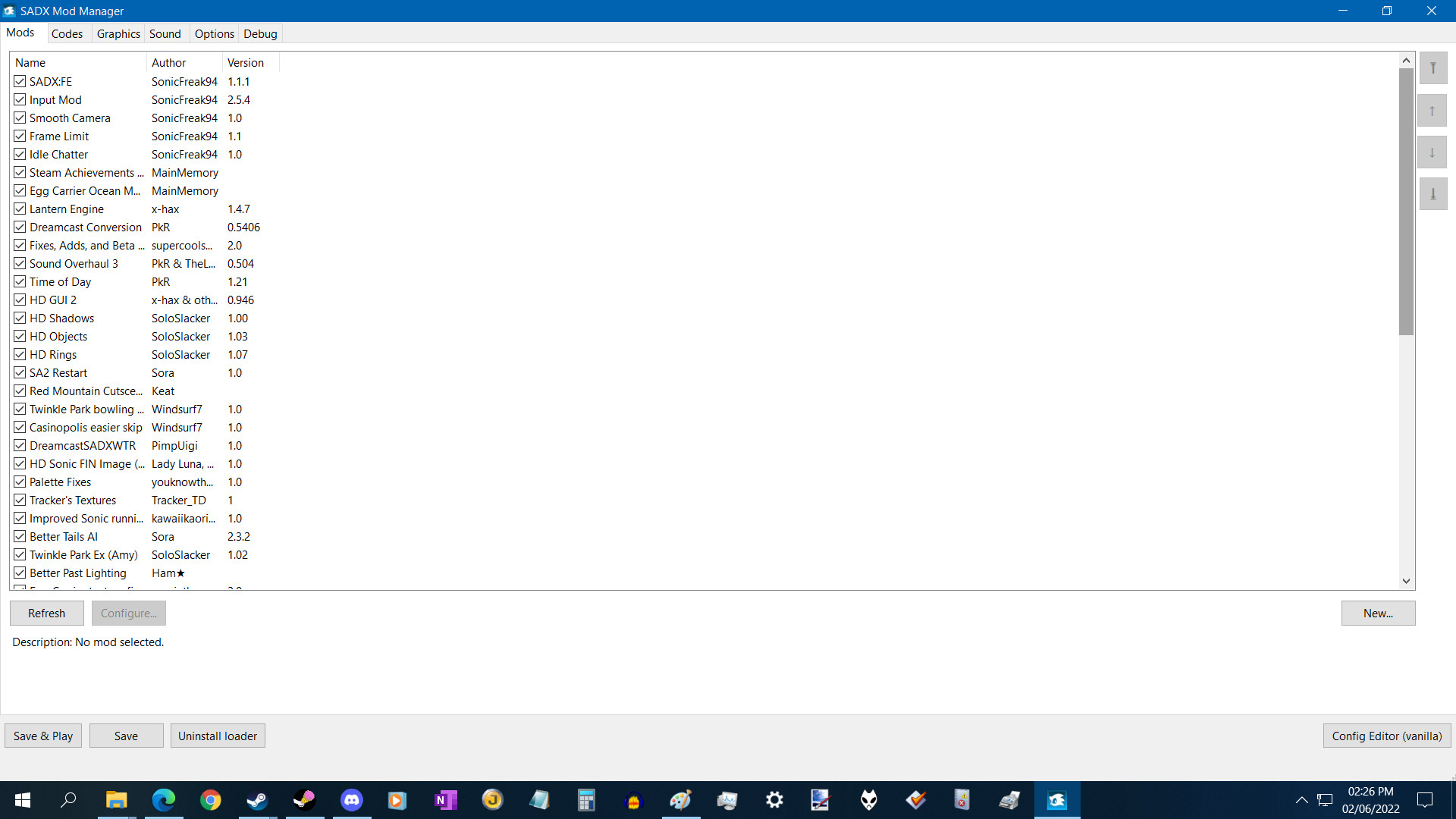Open the Graphics tab
1456x819 pixels.
[118, 34]
